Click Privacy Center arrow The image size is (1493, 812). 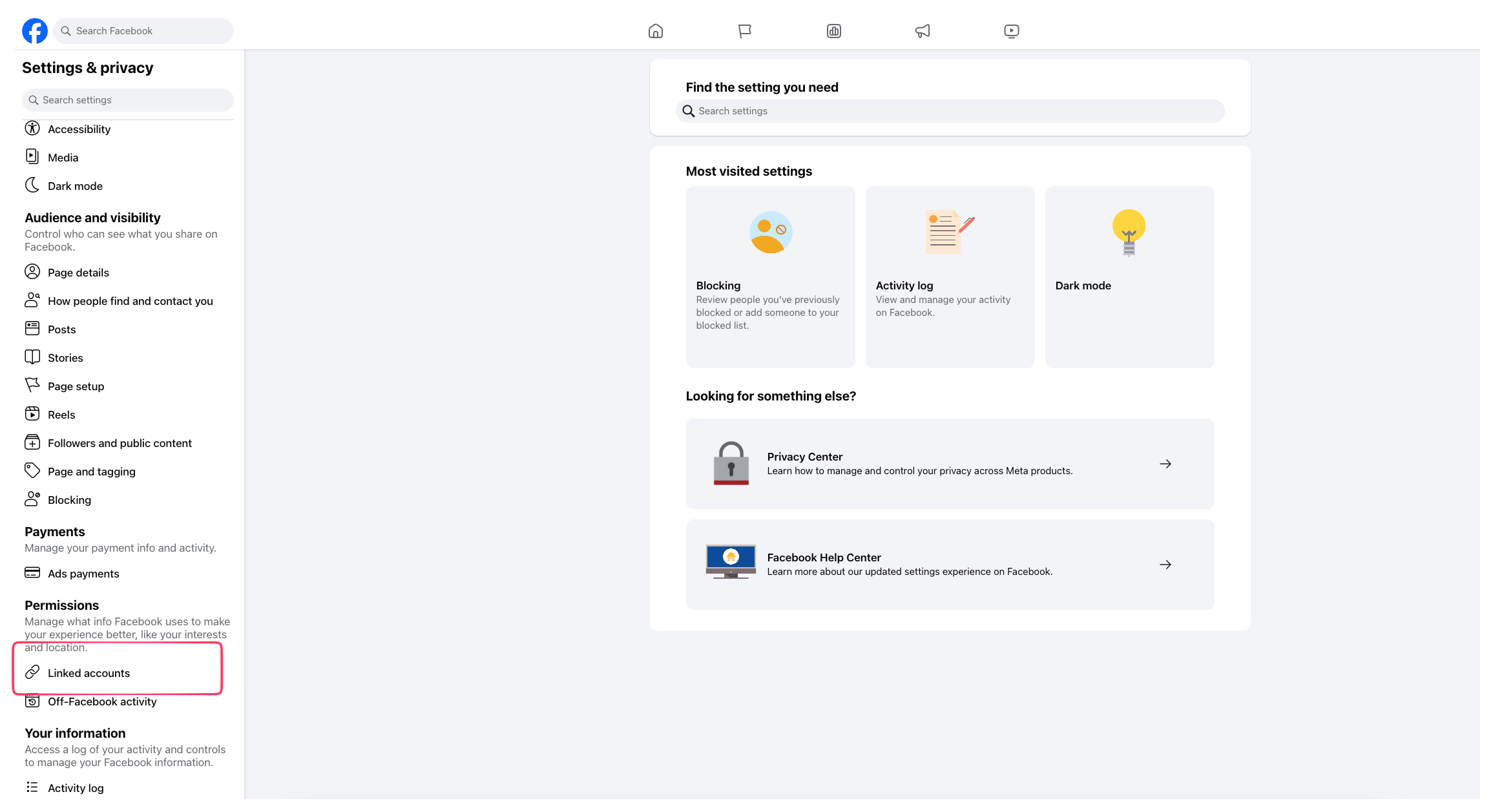(1165, 464)
